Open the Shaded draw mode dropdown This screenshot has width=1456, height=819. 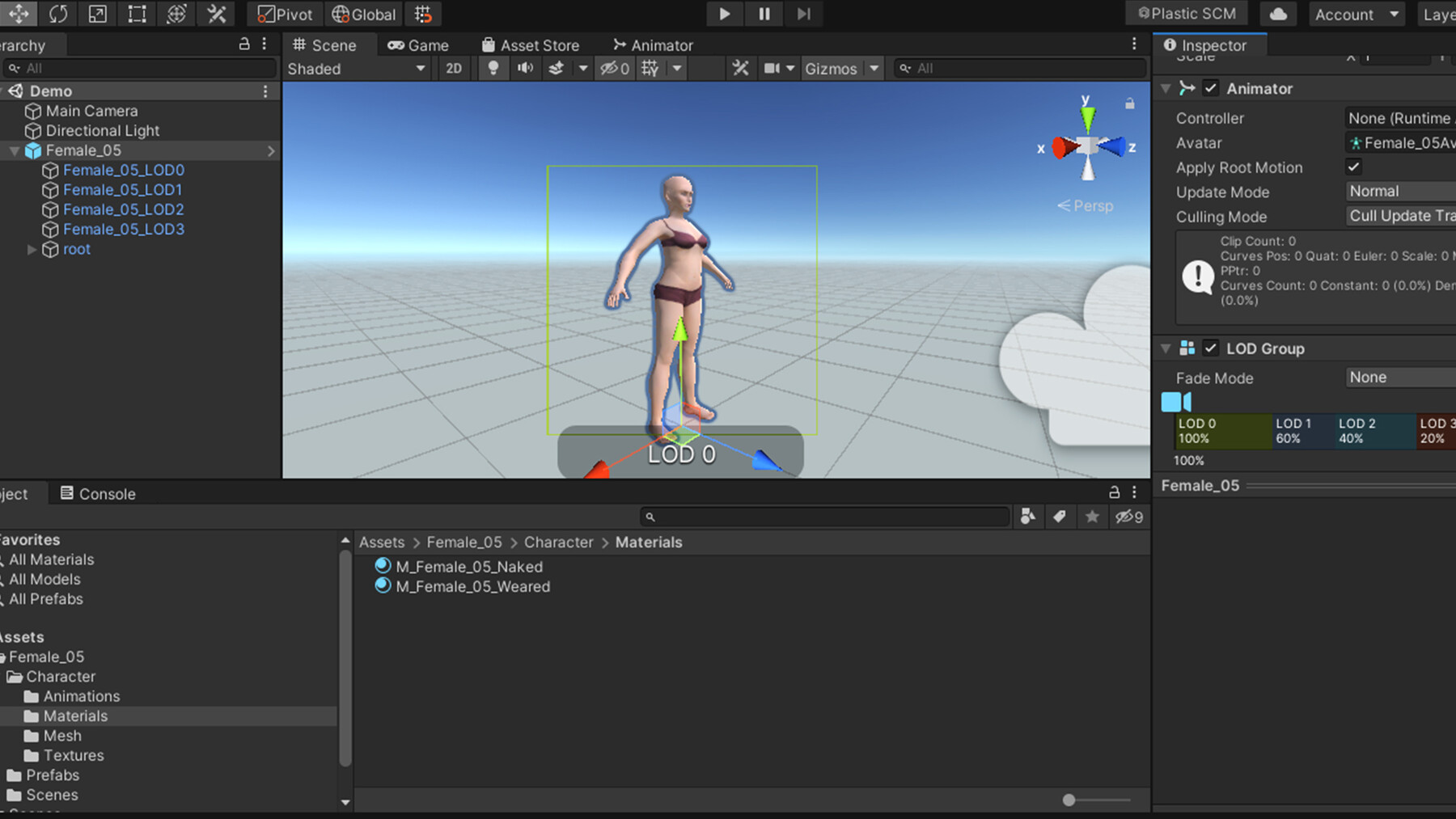[x=356, y=69]
